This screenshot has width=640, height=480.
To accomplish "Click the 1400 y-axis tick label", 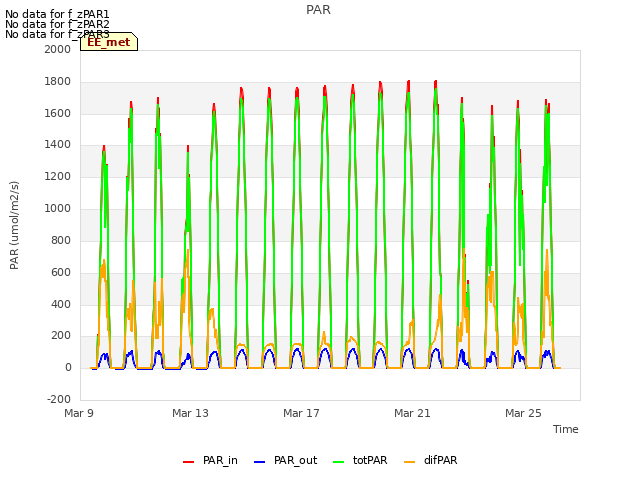I will tap(58, 144).
